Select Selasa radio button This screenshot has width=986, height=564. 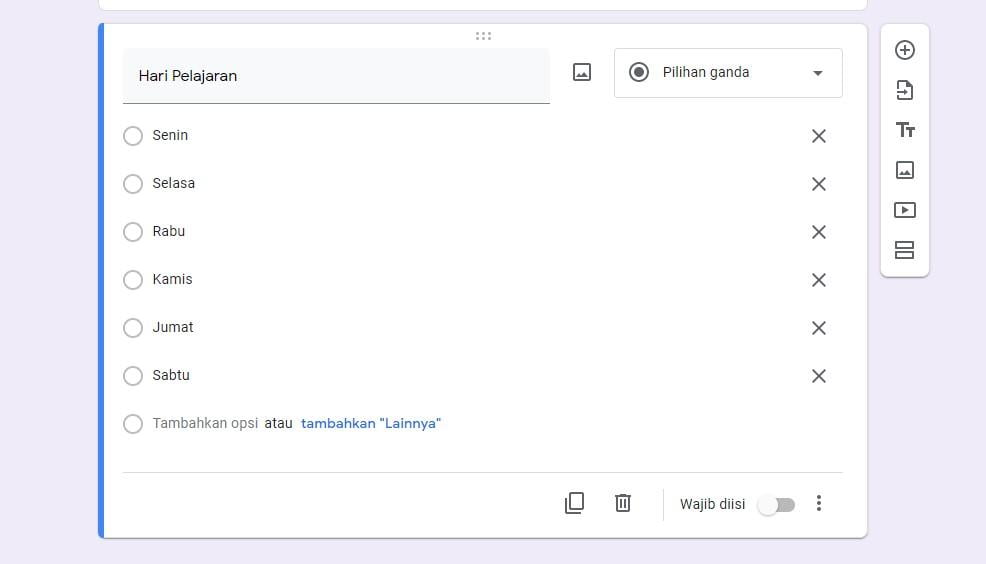[x=133, y=184]
